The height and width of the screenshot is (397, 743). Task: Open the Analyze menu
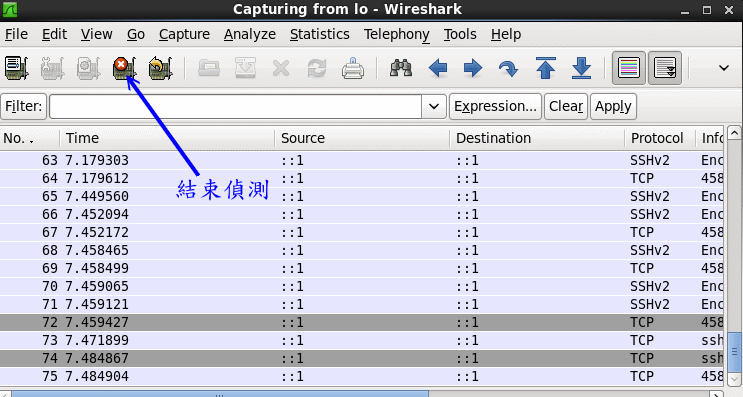click(250, 34)
